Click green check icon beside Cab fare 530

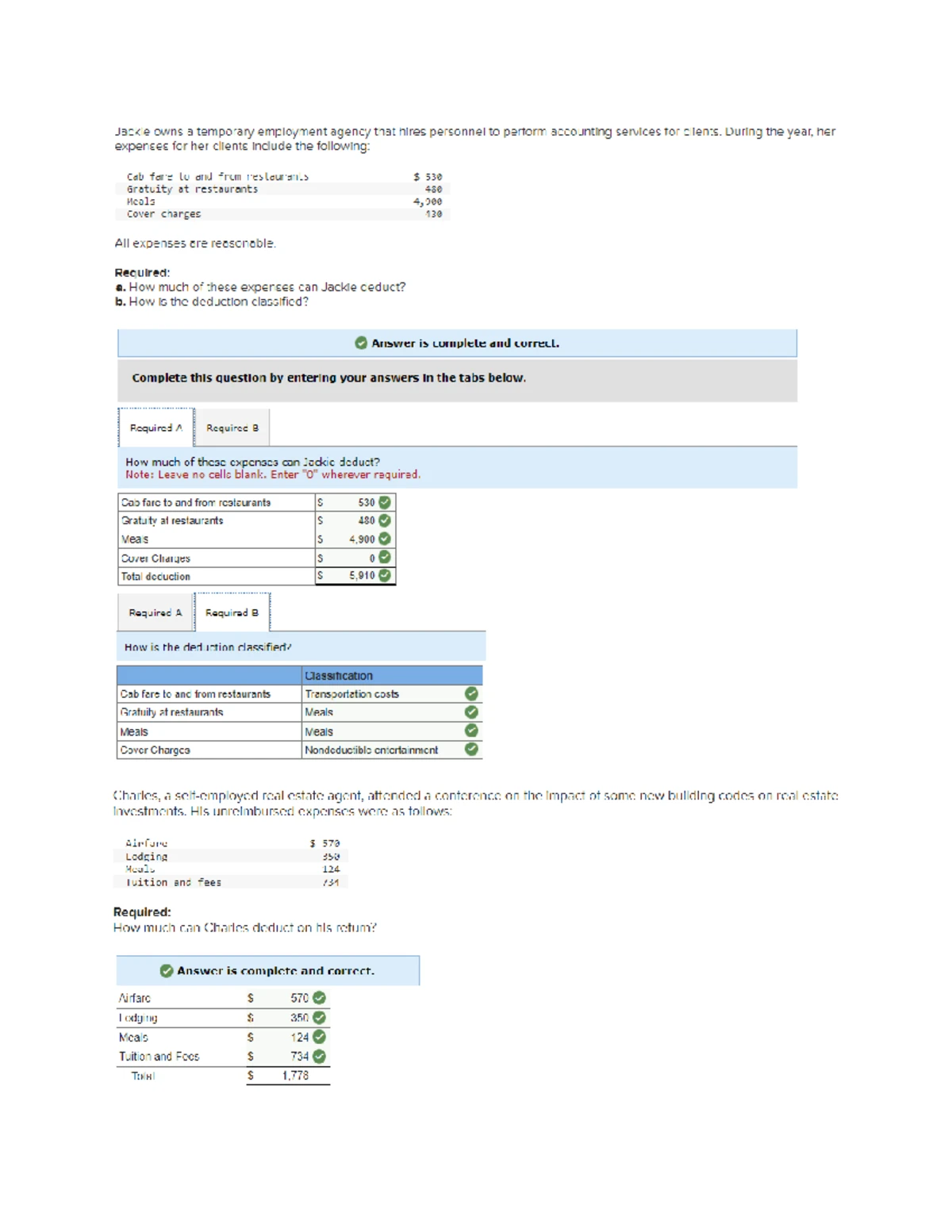pyautogui.click(x=385, y=502)
